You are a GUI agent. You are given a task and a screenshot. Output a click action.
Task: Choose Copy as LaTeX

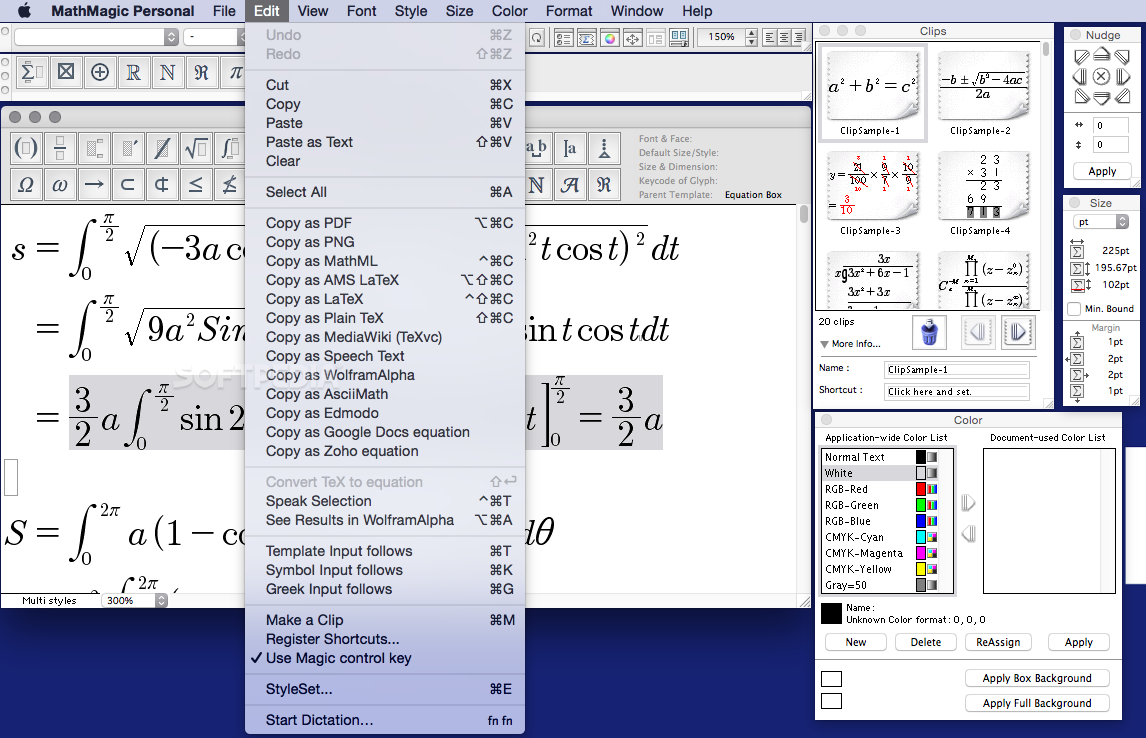click(x=385, y=299)
